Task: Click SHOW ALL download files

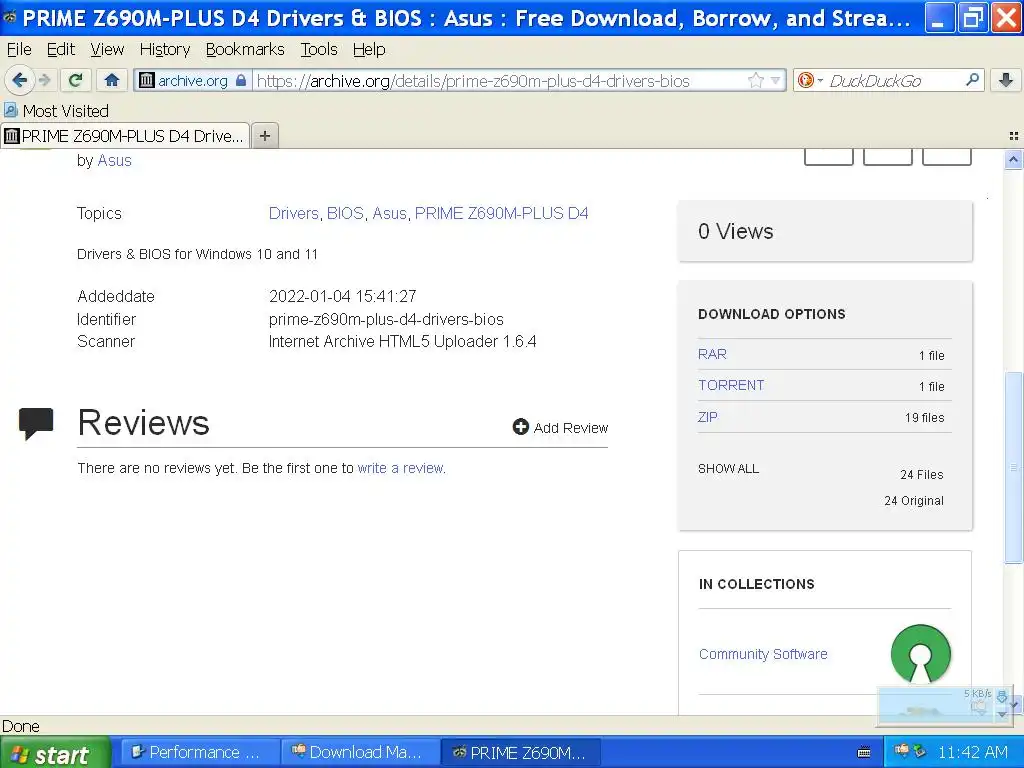Action: coord(728,469)
